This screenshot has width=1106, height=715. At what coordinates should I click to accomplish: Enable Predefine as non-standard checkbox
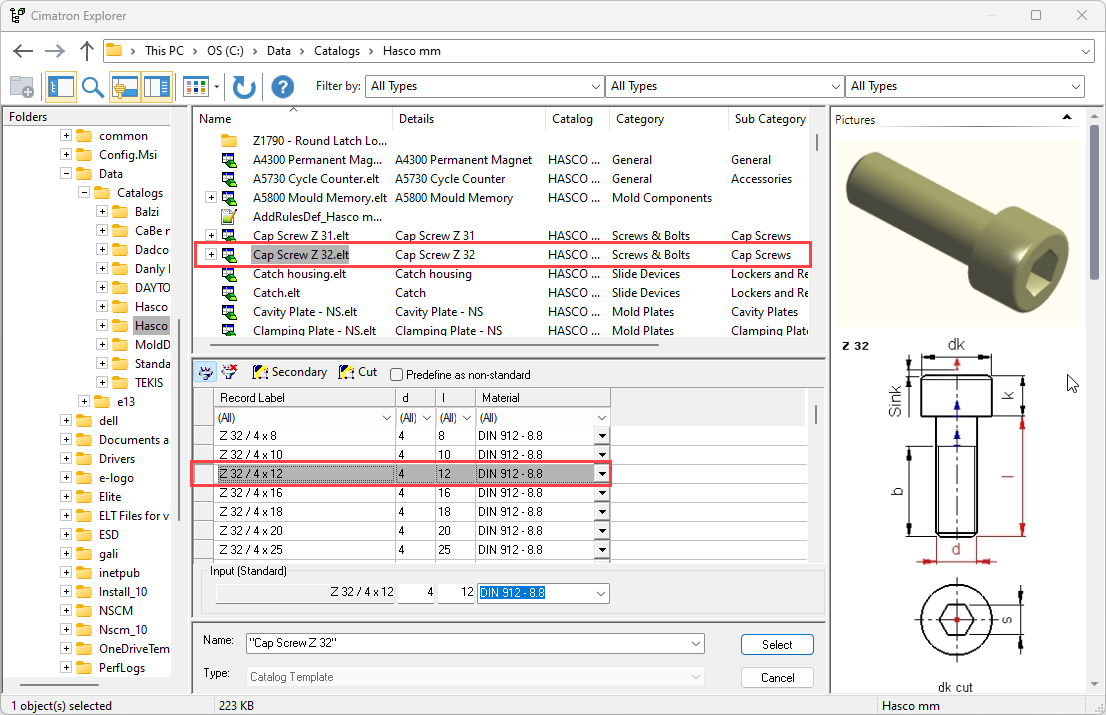pos(397,375)
